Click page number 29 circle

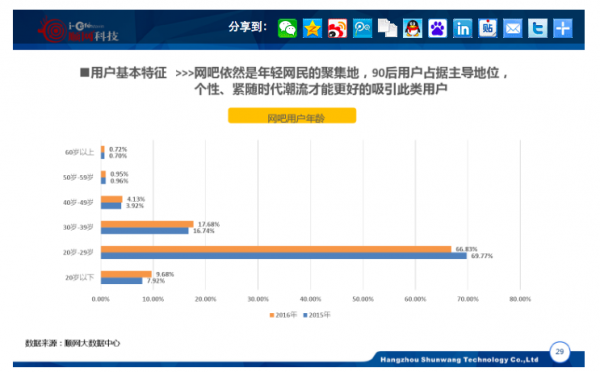pyautogui.click(x=559, y=351)
